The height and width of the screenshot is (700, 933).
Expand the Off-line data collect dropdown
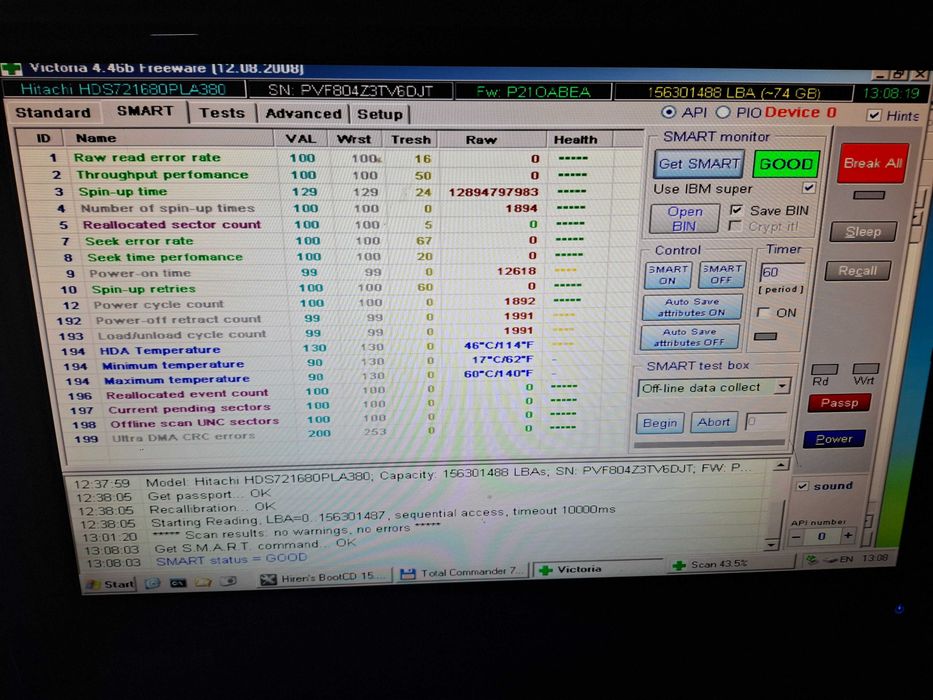point(782,387)
